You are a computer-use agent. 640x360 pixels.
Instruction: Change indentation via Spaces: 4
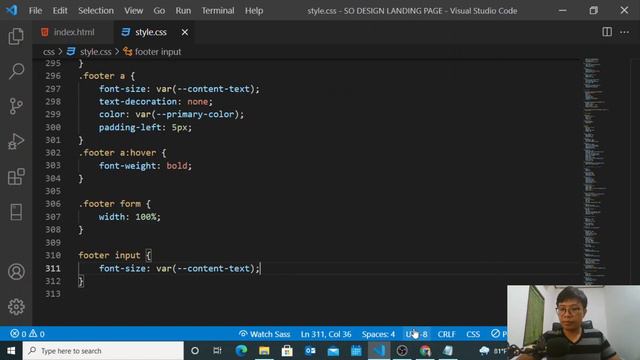(x=378, y=334)
